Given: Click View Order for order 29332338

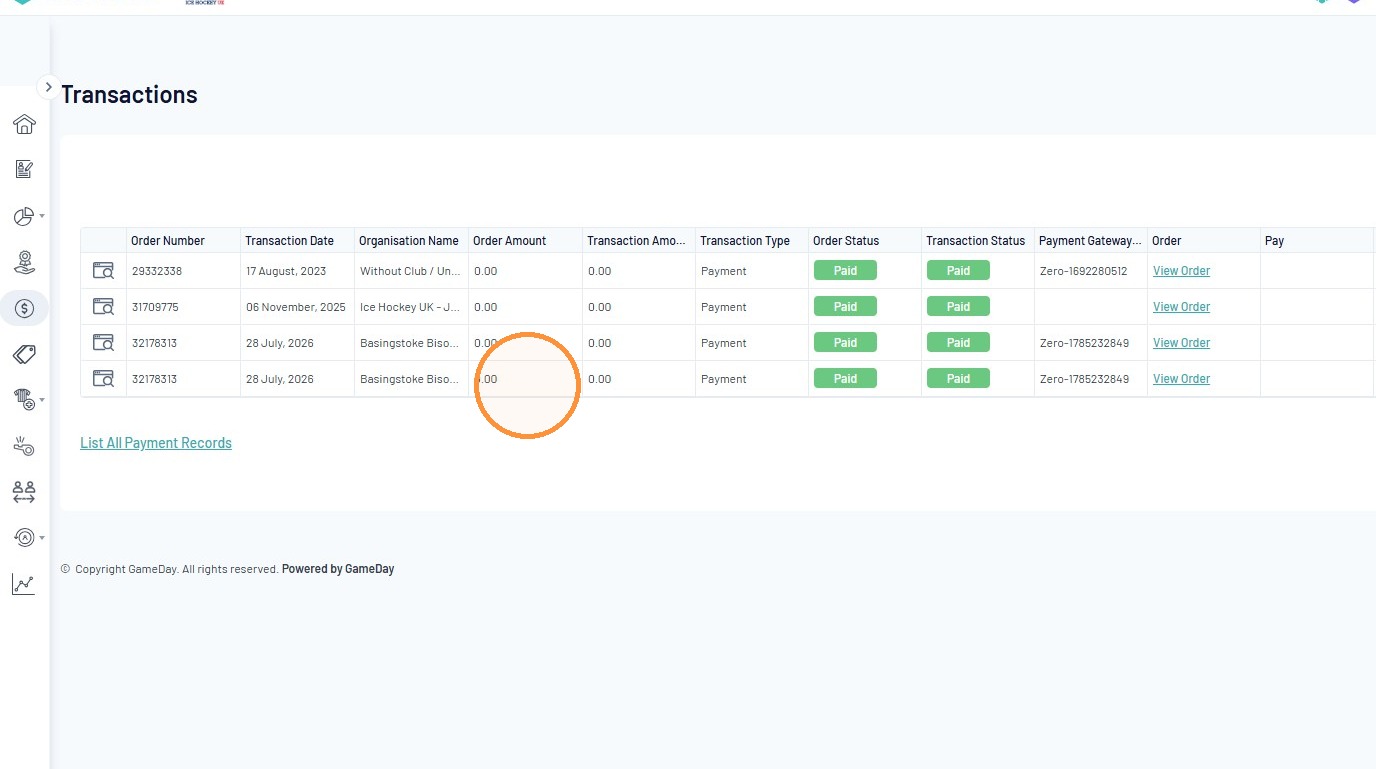Looking at the screenshot, I should click(1181, 271).
